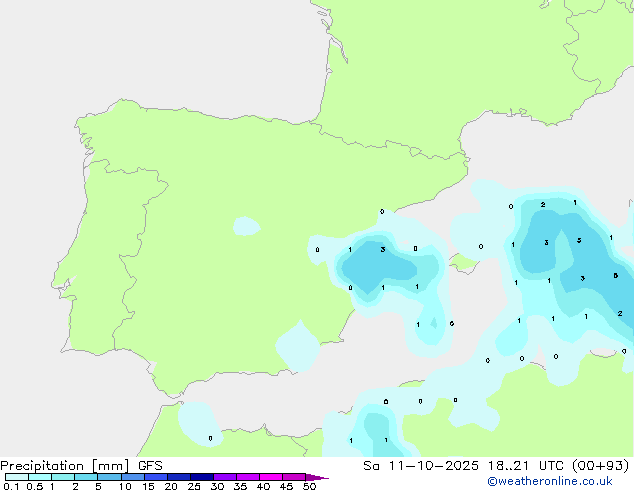Click the legend label '40'
The image size is (634, 490).
coord(263,486)
